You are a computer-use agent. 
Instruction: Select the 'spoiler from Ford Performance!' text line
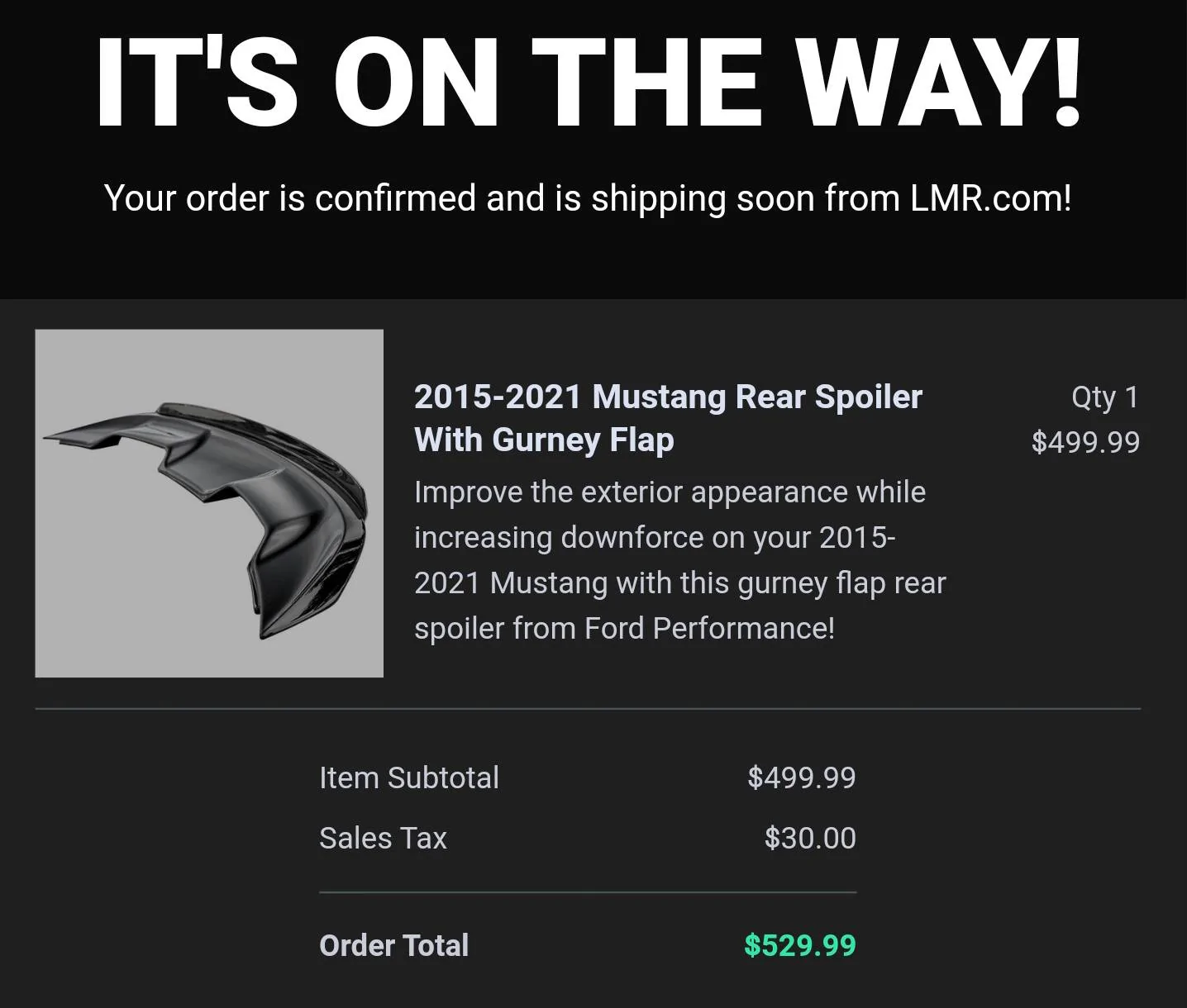click(x=624, y=628)
